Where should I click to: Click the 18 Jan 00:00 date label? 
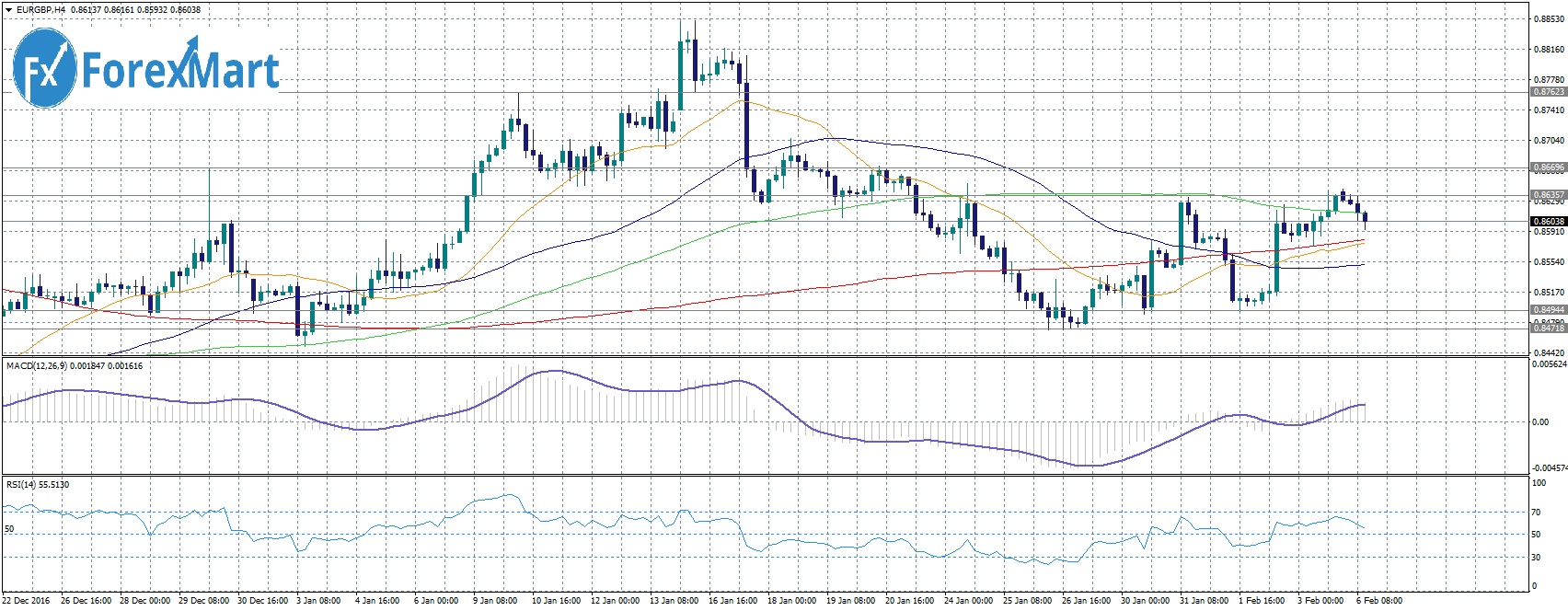[x=793, y=601]
